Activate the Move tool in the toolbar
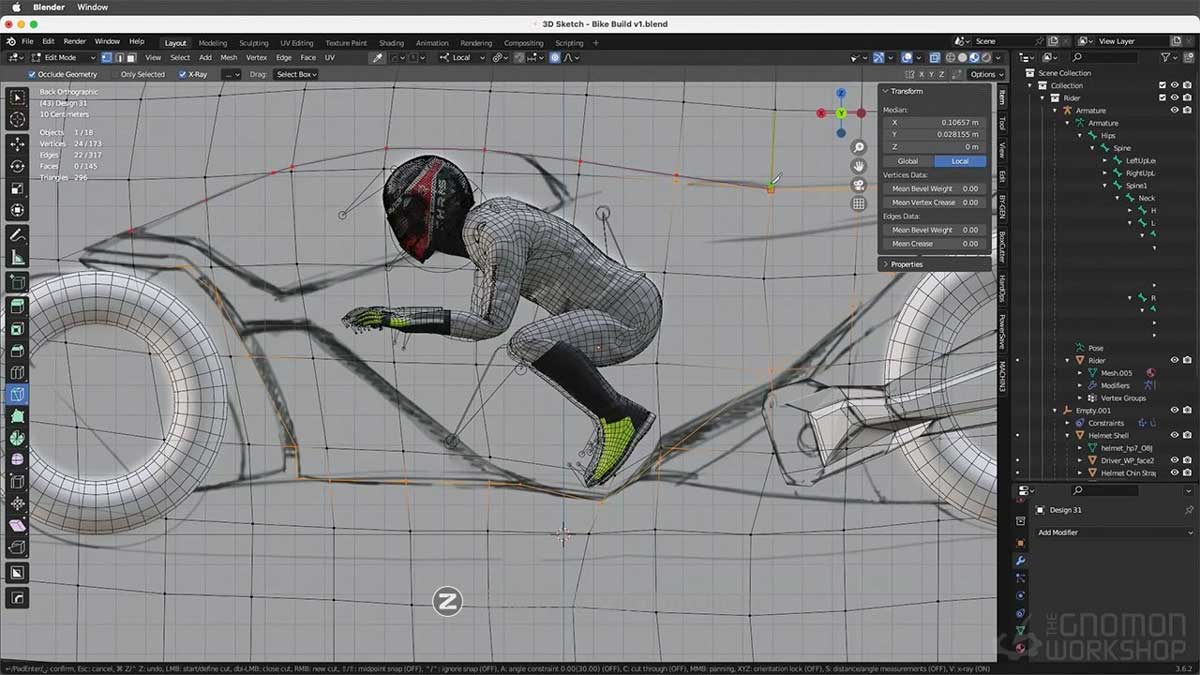 click(x=15, y=143)
